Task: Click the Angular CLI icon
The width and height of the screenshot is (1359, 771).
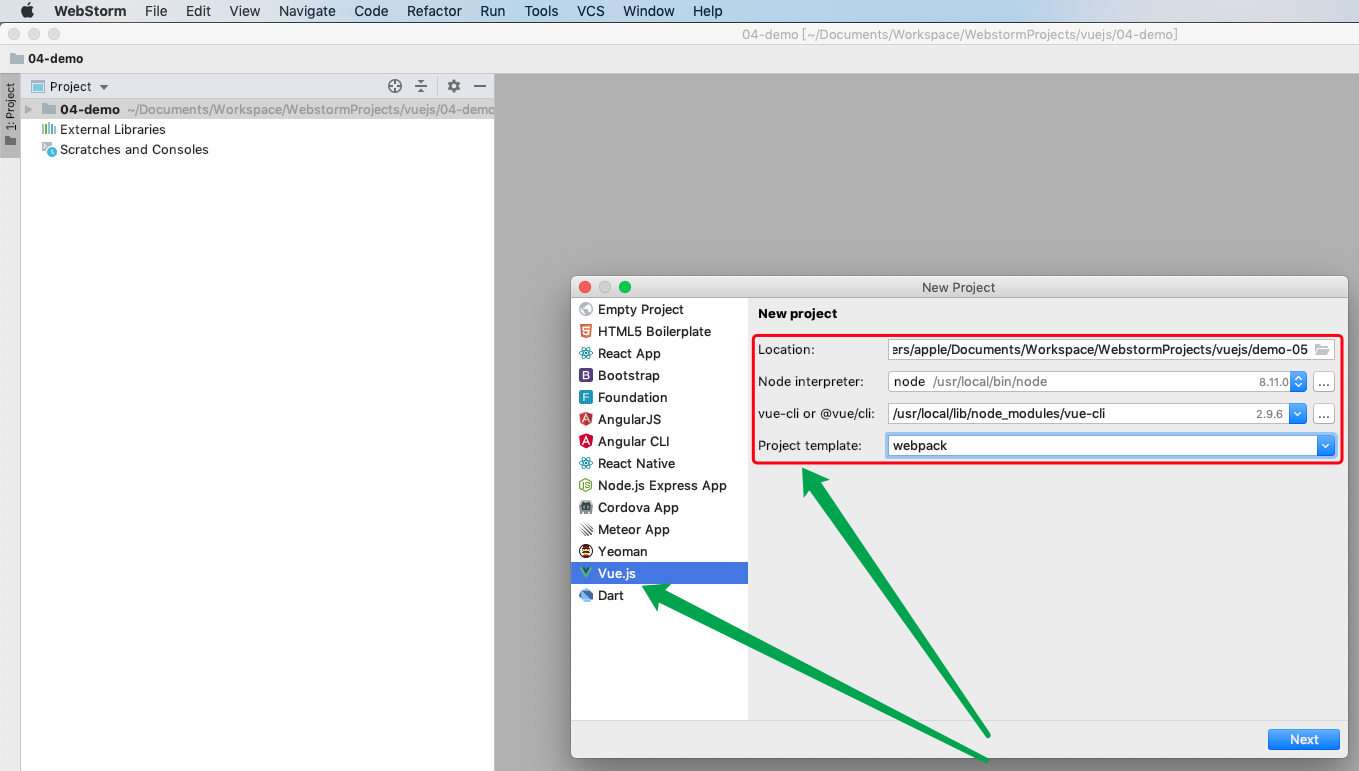Action: [x=586, y=441]
